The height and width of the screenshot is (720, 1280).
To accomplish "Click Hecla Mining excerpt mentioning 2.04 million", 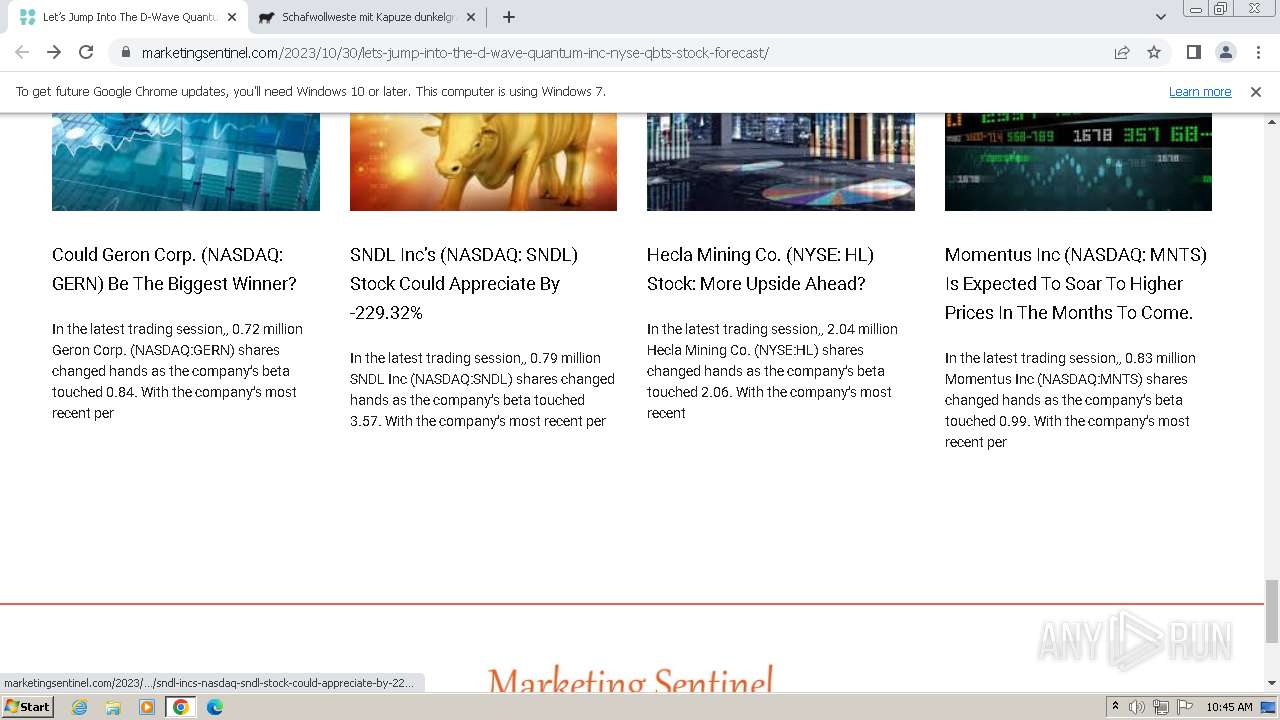I will click(x=772, y=371).
